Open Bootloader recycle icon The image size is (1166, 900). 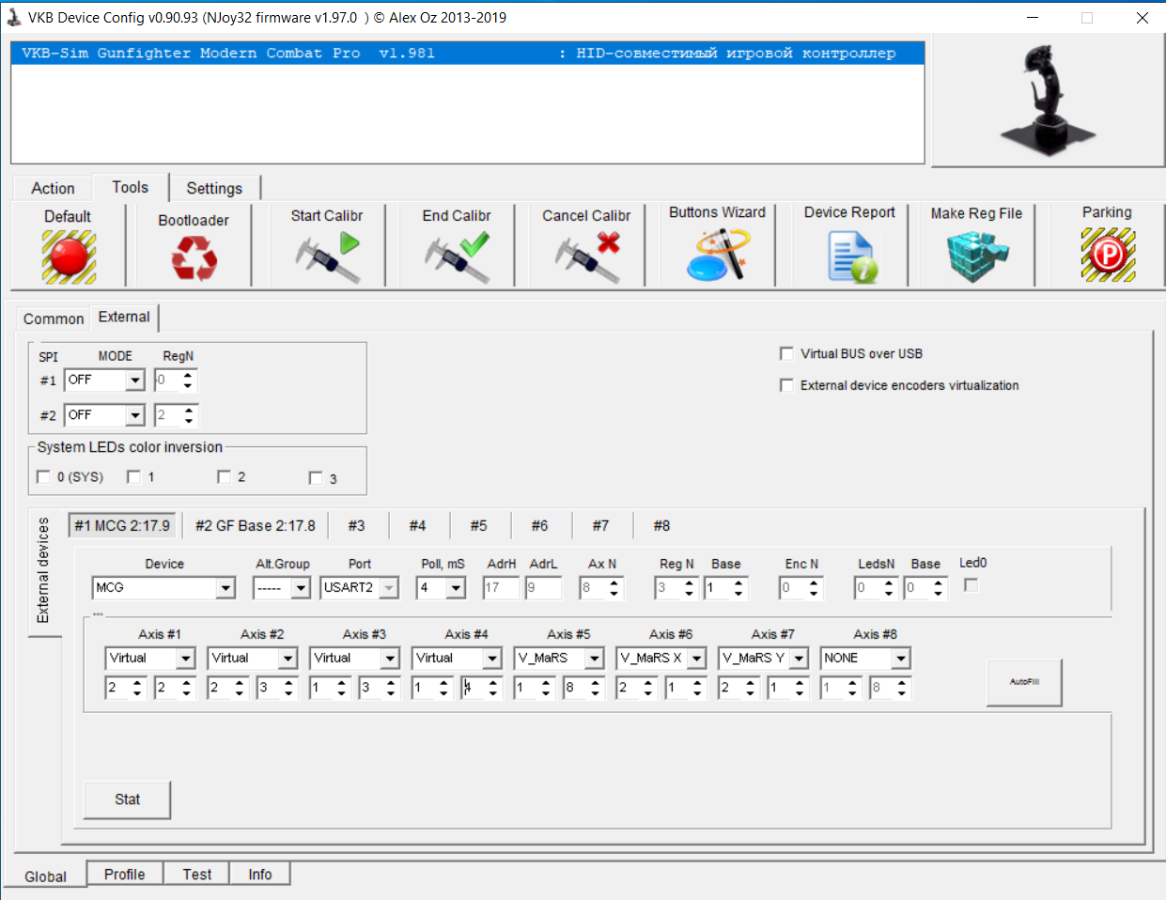(194, 258)
